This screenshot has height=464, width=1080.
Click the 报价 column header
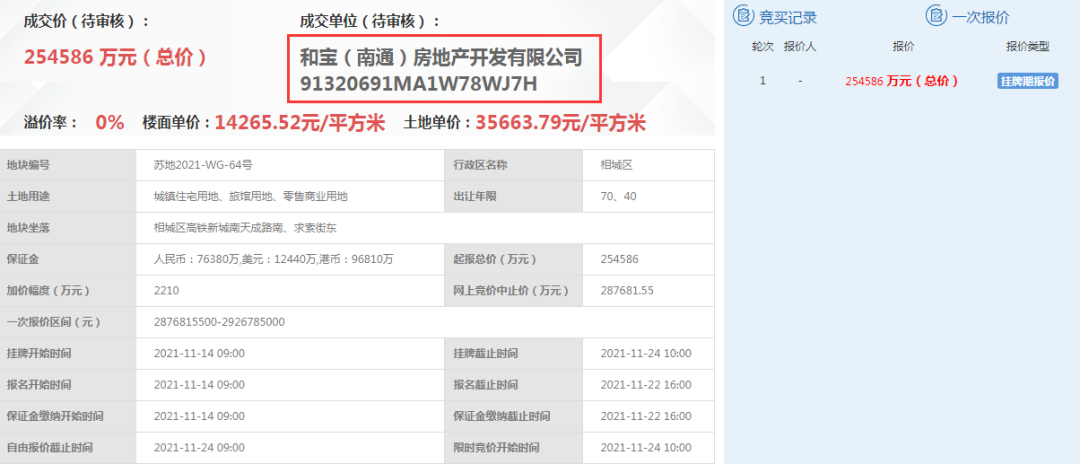(x=903, y=47)
